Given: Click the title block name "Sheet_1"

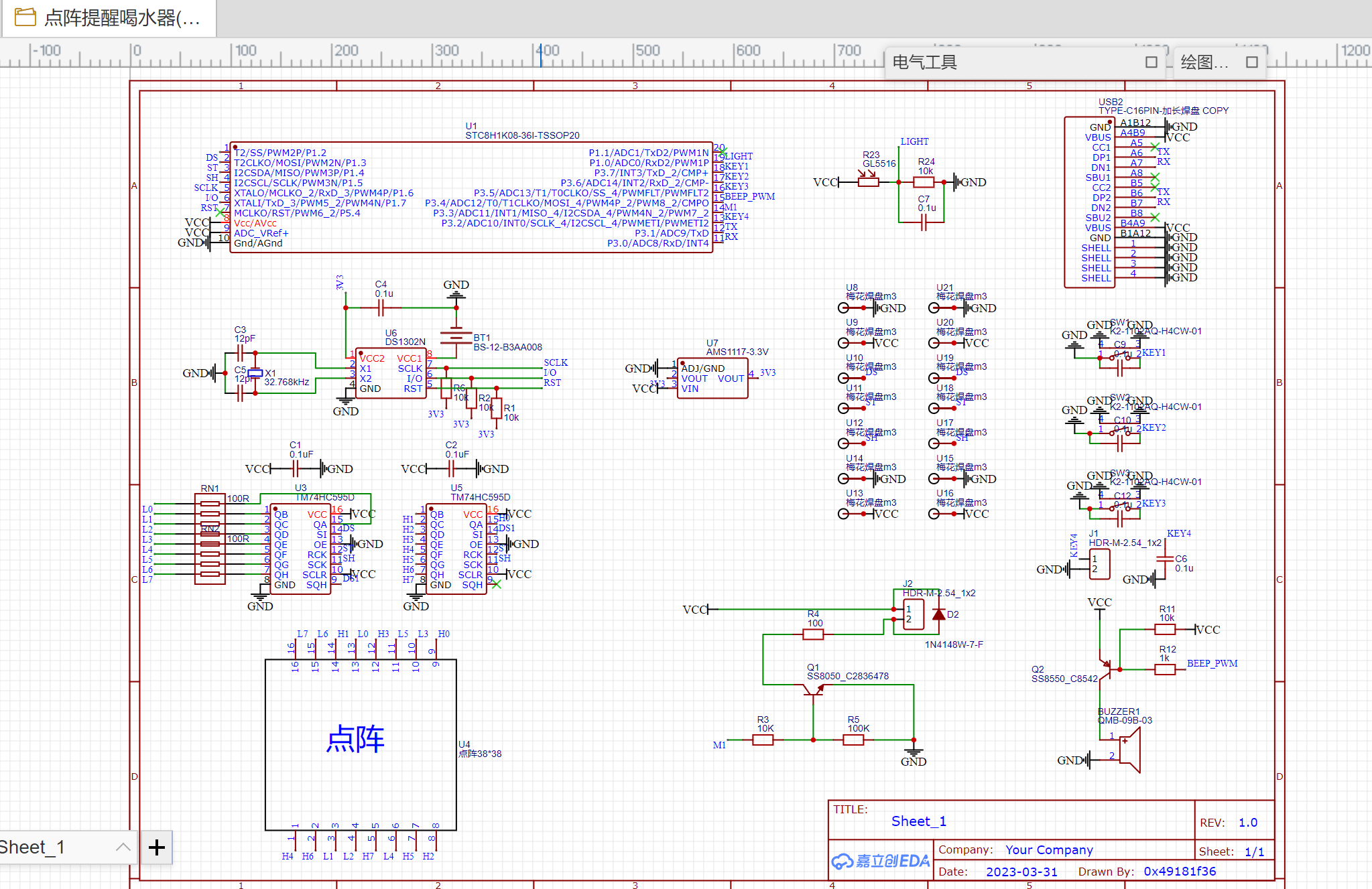Looking at the screenshot, I should pos(918,821).
